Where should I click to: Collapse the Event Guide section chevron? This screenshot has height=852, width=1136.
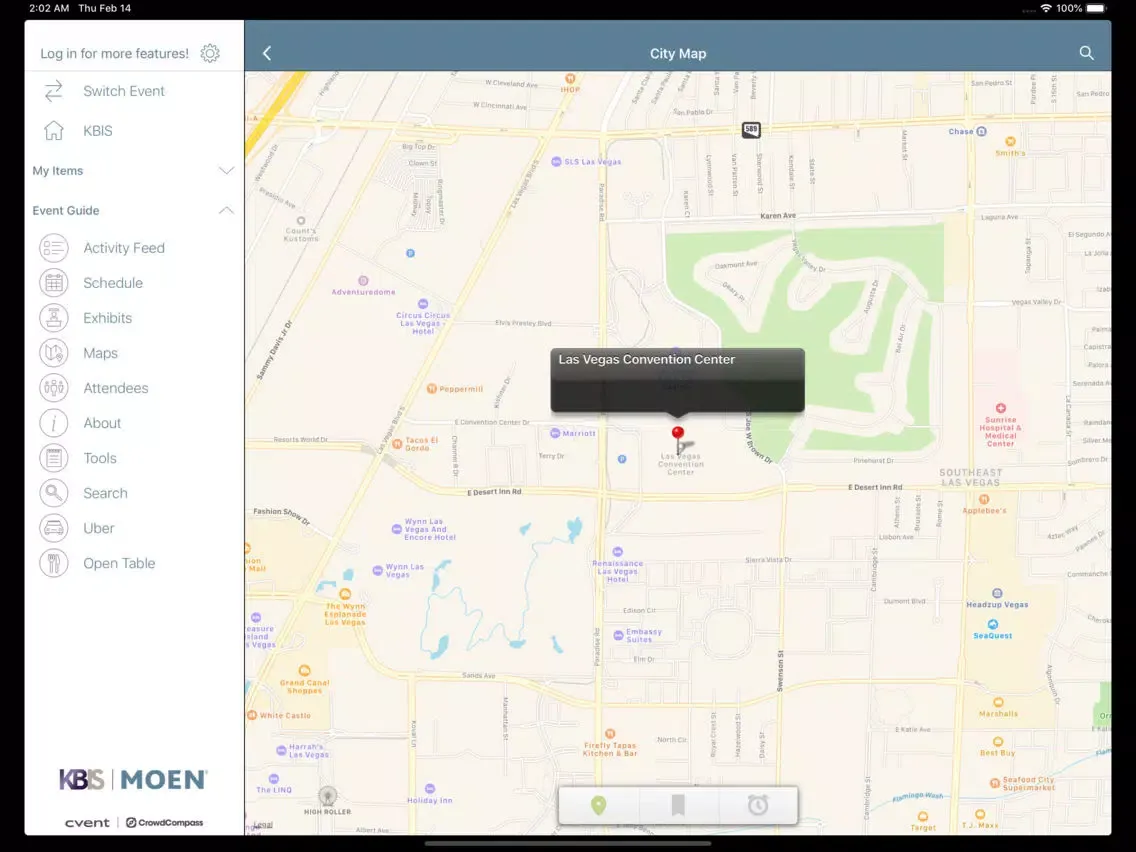[x=227, y=210]
